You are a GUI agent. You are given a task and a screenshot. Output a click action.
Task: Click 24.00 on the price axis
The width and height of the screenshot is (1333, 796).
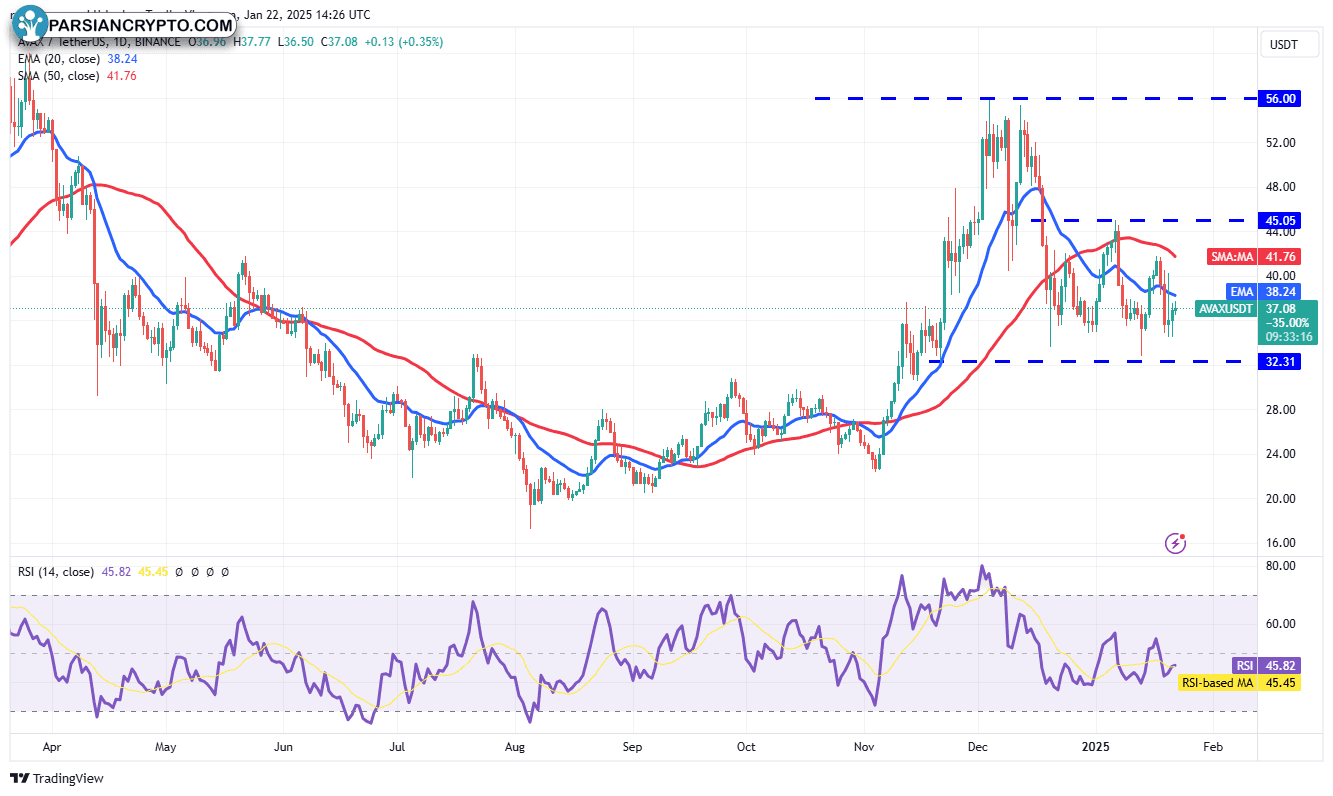[x=1281, y=454]
